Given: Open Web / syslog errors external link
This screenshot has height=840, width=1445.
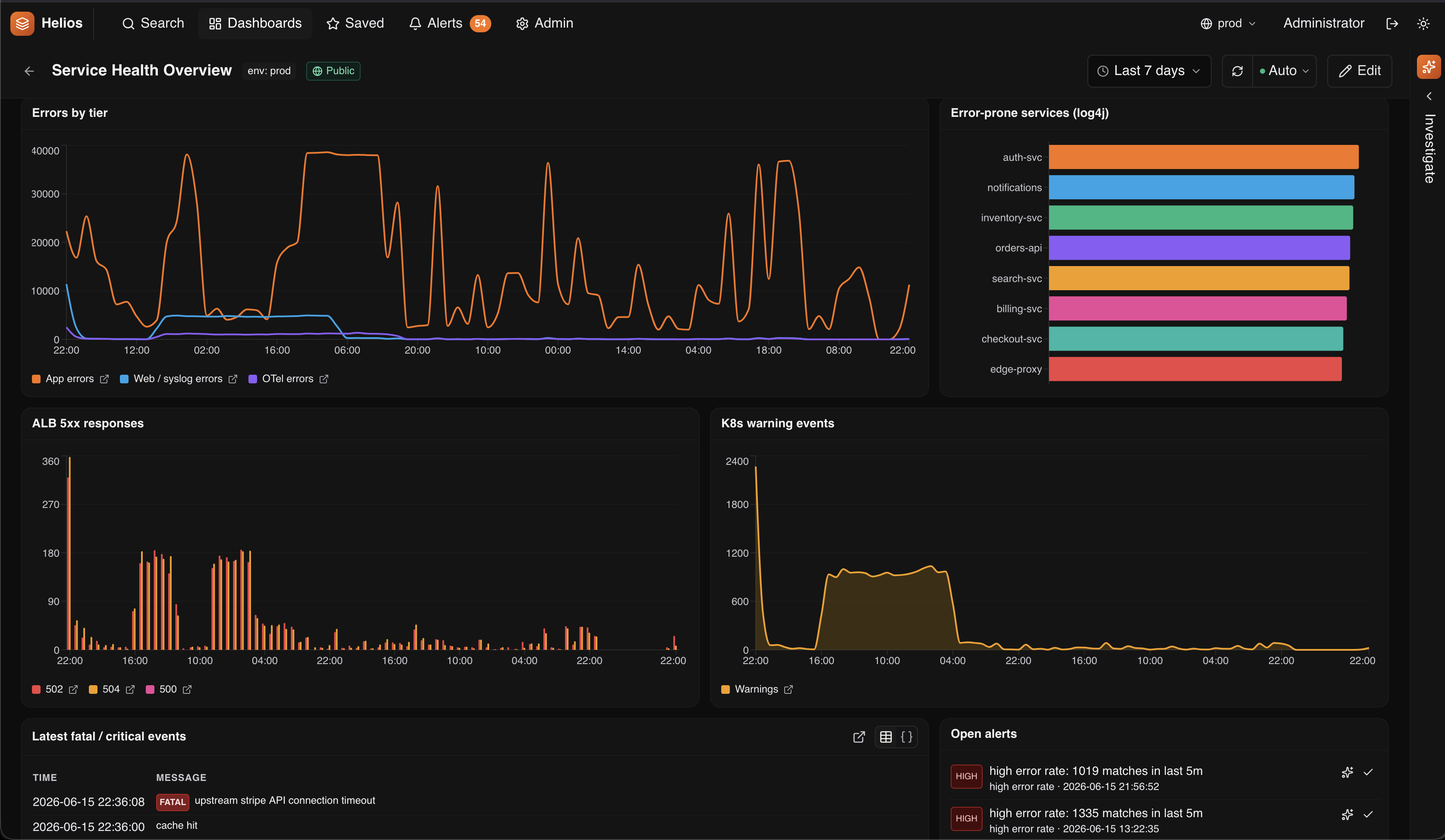Looking at the screenshot, I should click(x=233, y=379).
